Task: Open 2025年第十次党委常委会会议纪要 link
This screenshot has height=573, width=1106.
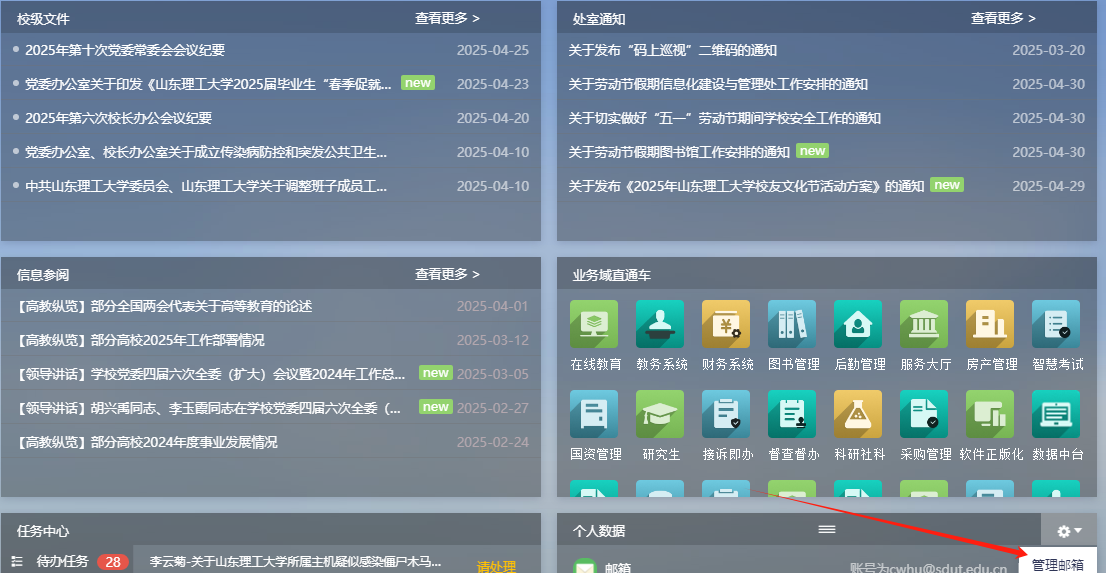Action: pyautogui.click(x=125, y=50)
